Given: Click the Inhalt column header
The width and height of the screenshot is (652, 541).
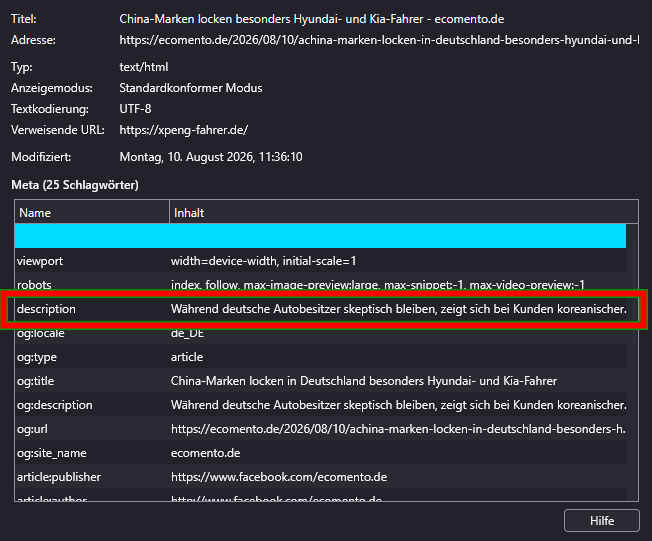Looking at the screenshot, I should click(404, 212).
